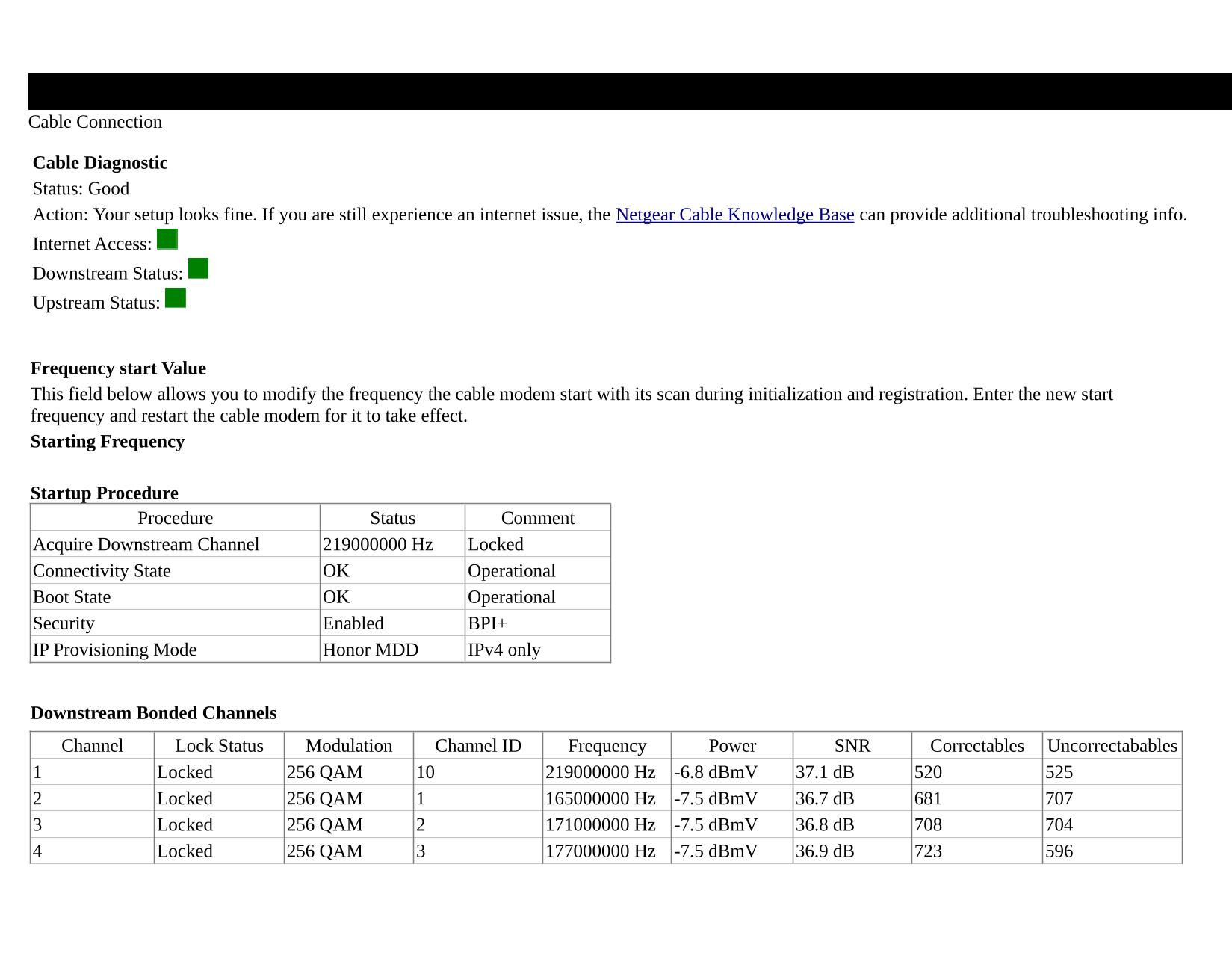Click the 'Locked' comment in Startup Procedure
Screen dimensions: 1232x953
pos(538,544)
